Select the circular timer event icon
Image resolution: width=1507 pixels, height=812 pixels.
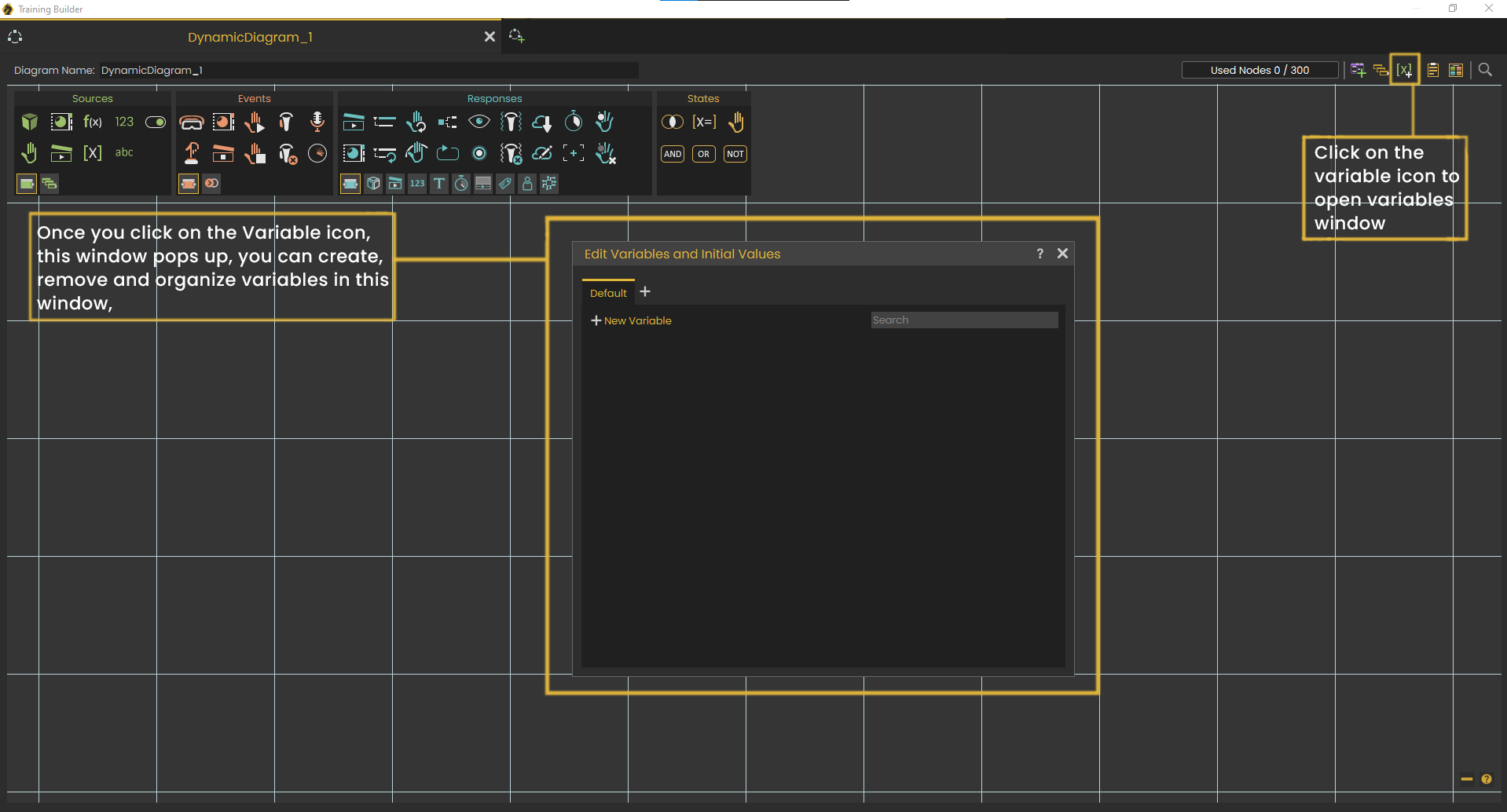(x=317, y=153)
